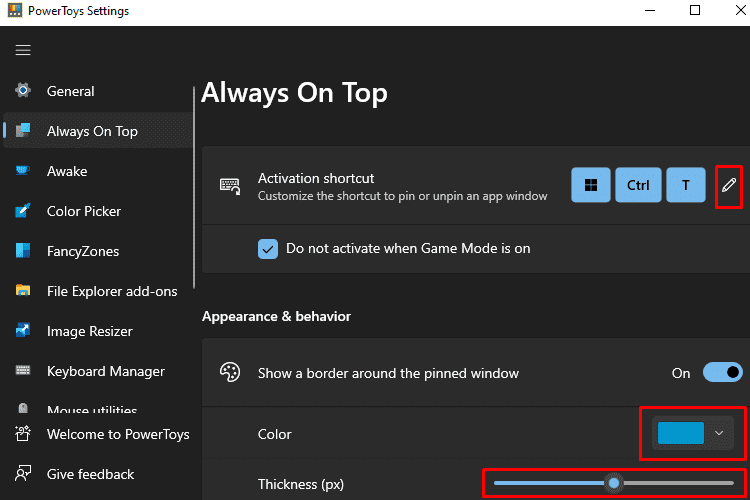
Task: Open the hamburger navigation menu
Action: (23, 50)
